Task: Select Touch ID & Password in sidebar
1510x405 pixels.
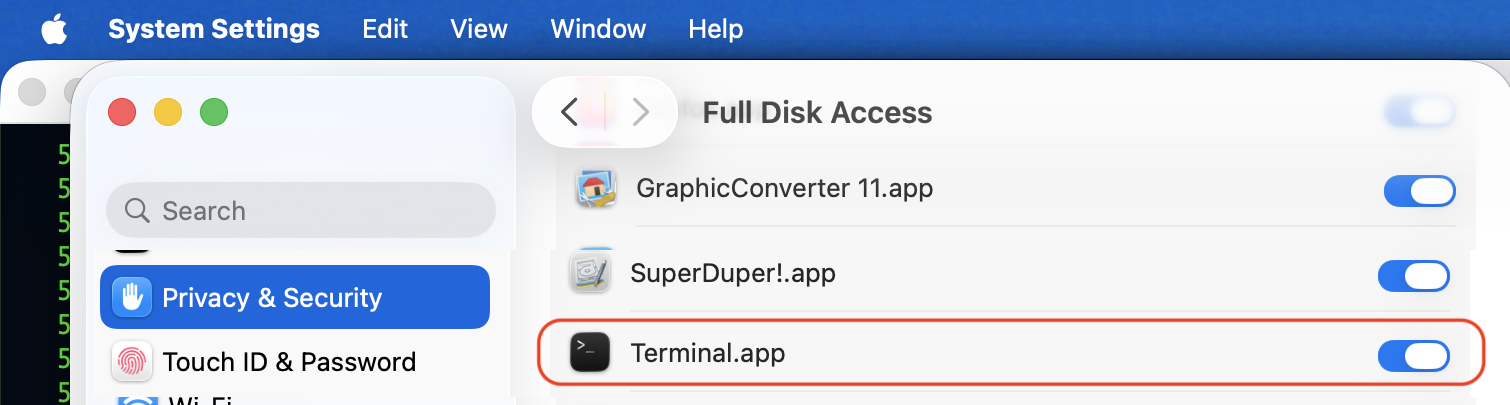Action: coord(289,361)
